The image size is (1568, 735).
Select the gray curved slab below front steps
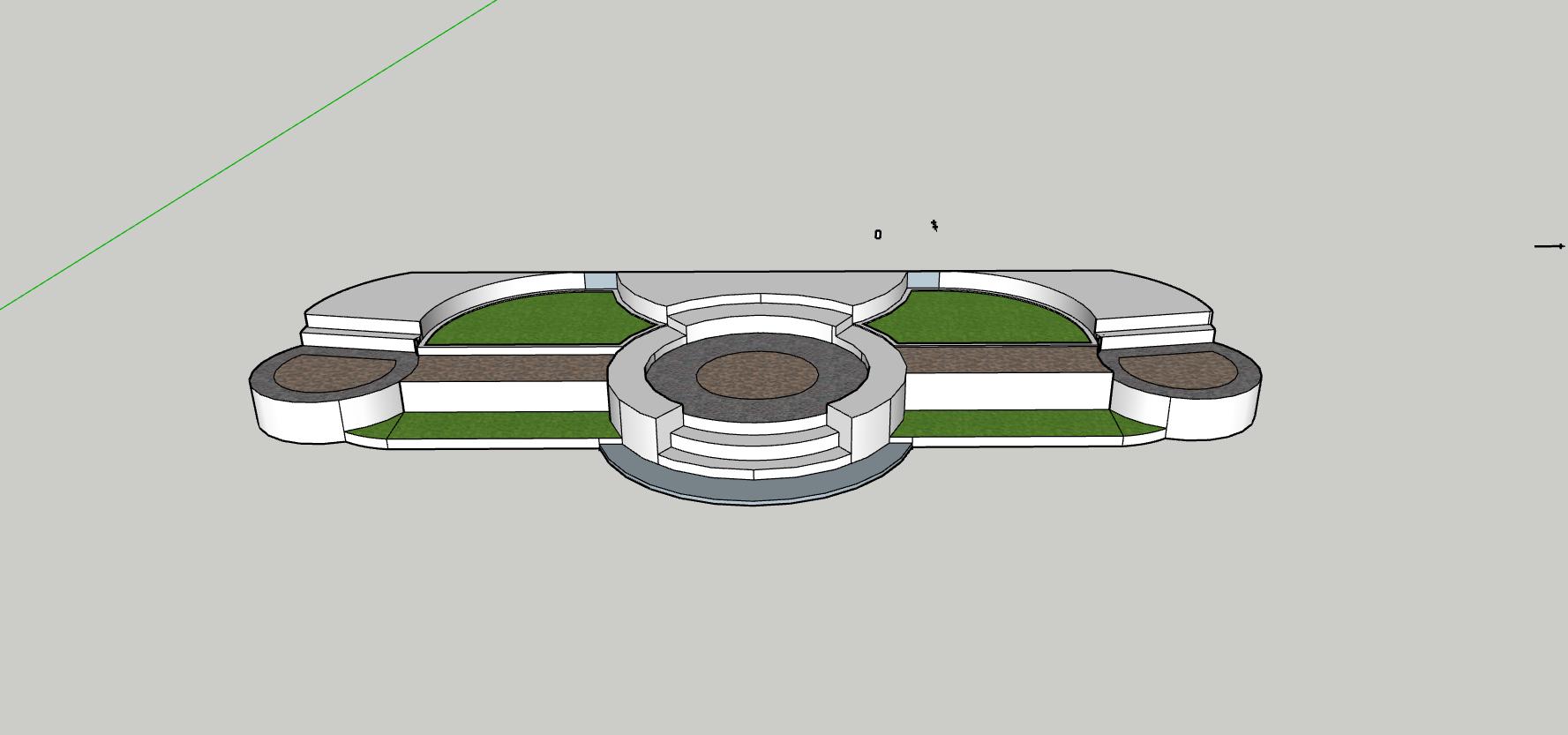click(756, 491)
